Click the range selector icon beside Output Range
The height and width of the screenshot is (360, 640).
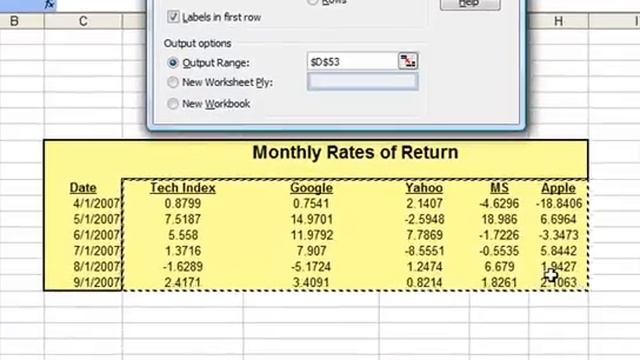point(407,61)
